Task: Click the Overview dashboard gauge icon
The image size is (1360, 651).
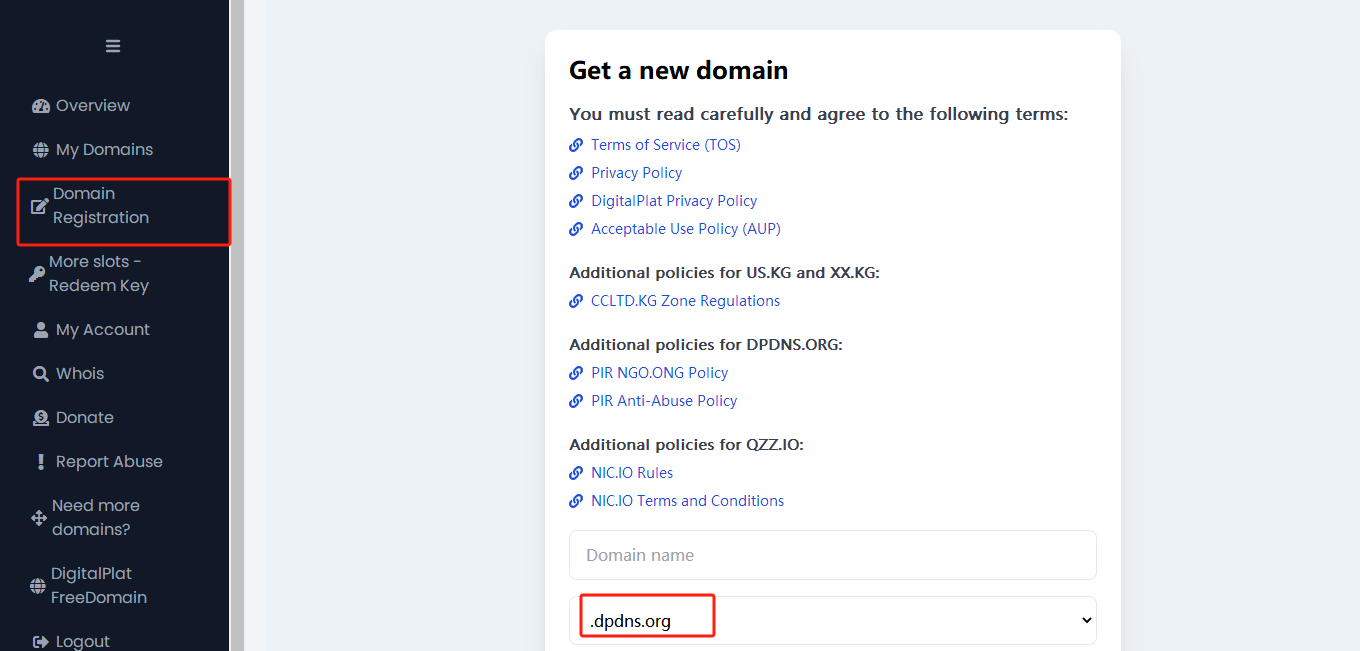Action: click(40, 106)
